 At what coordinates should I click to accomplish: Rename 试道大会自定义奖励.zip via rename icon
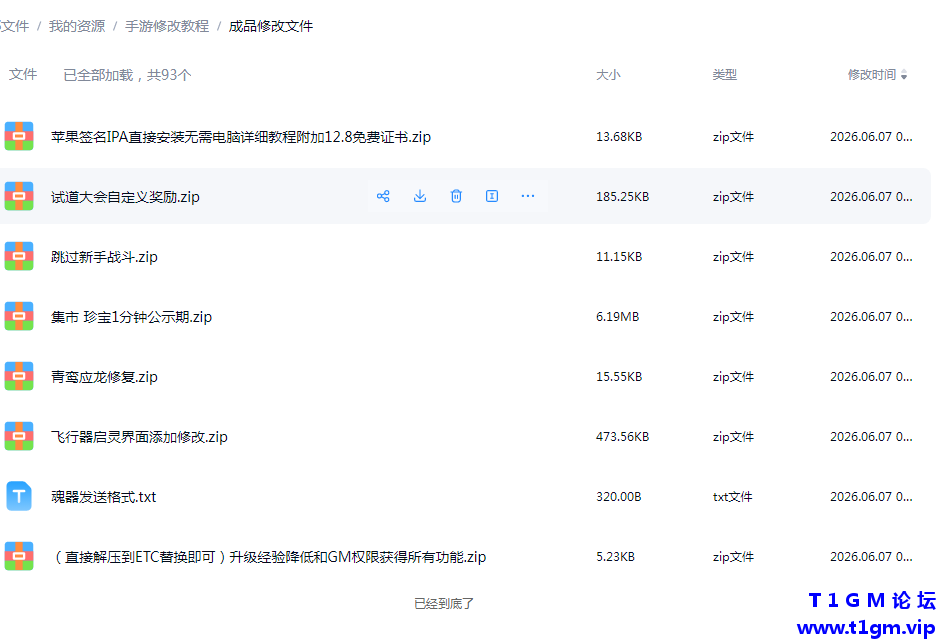click(x=492, y=196)
